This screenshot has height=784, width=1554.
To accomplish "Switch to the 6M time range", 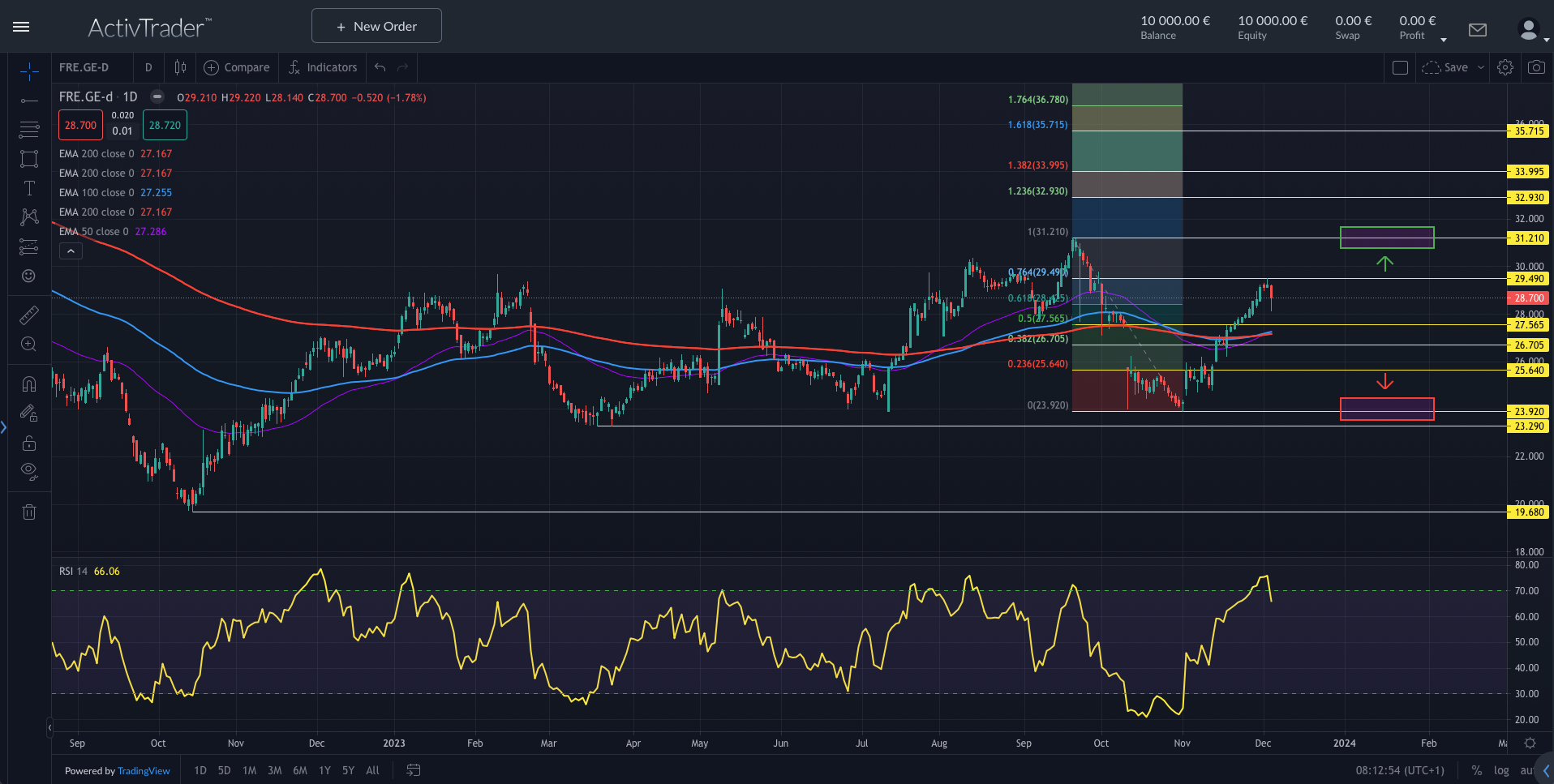I will click(300, 770).
